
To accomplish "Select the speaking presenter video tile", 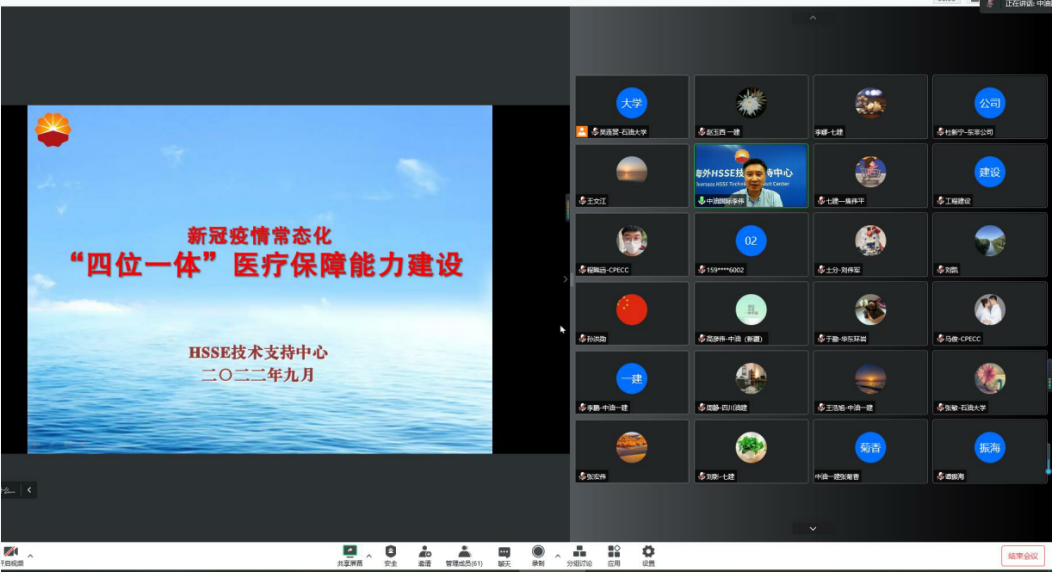I will click(751, 176).
